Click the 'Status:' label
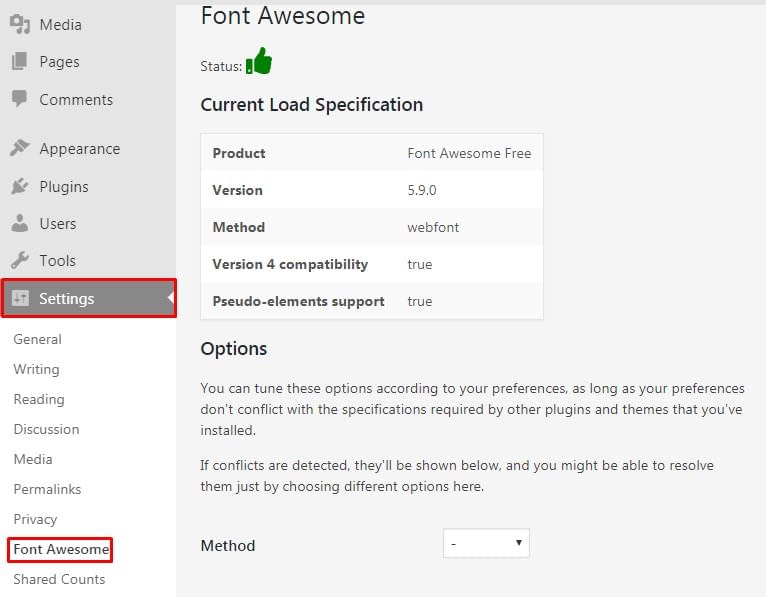This screenshot has height=597, width=766. point(221,66)
